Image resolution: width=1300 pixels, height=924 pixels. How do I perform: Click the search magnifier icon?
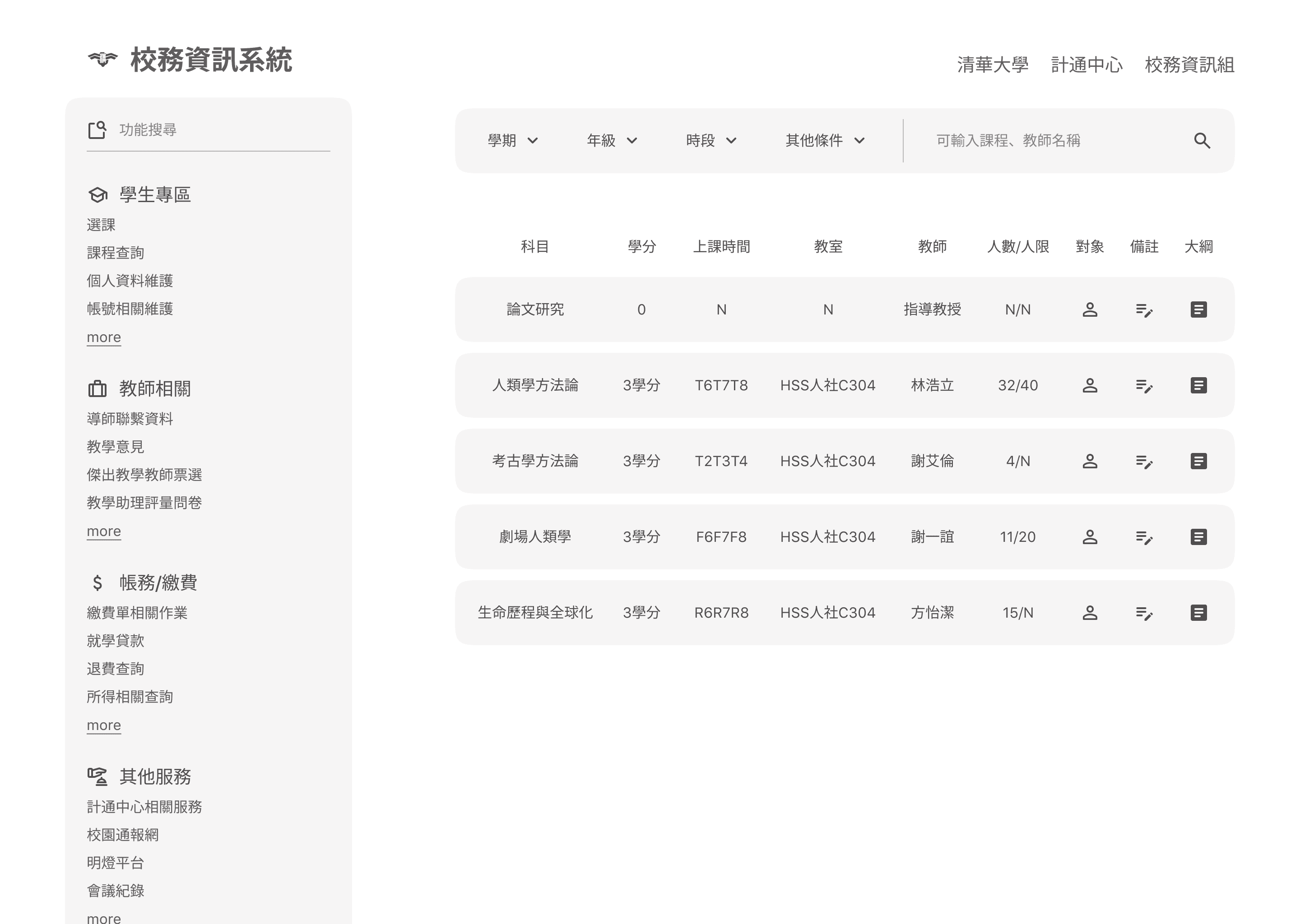pos(1202,140)
